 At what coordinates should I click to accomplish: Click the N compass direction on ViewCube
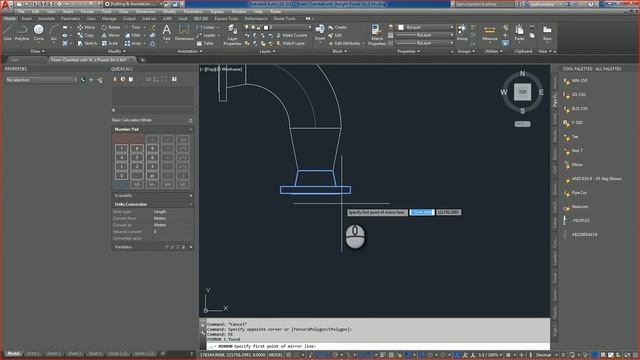[x=522, y=73]
